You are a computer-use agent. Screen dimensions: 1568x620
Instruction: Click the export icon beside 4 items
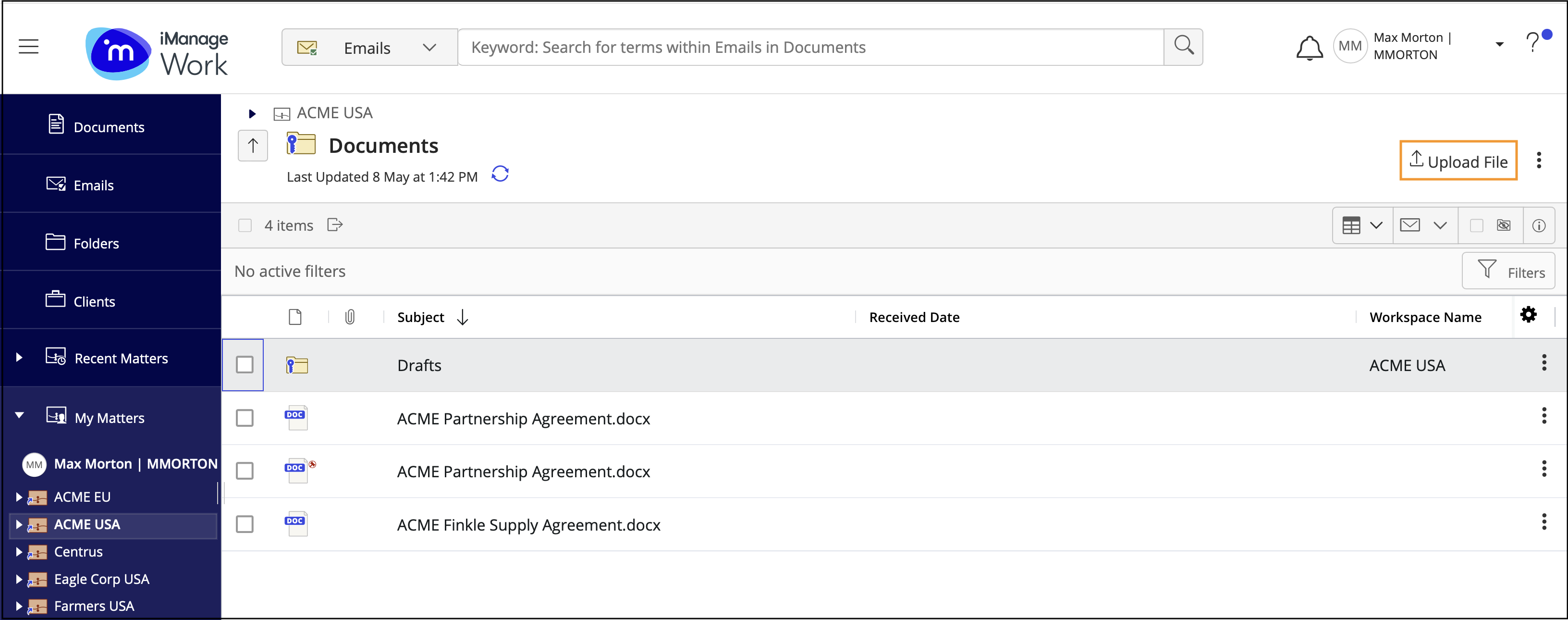[x=335, y=225]
